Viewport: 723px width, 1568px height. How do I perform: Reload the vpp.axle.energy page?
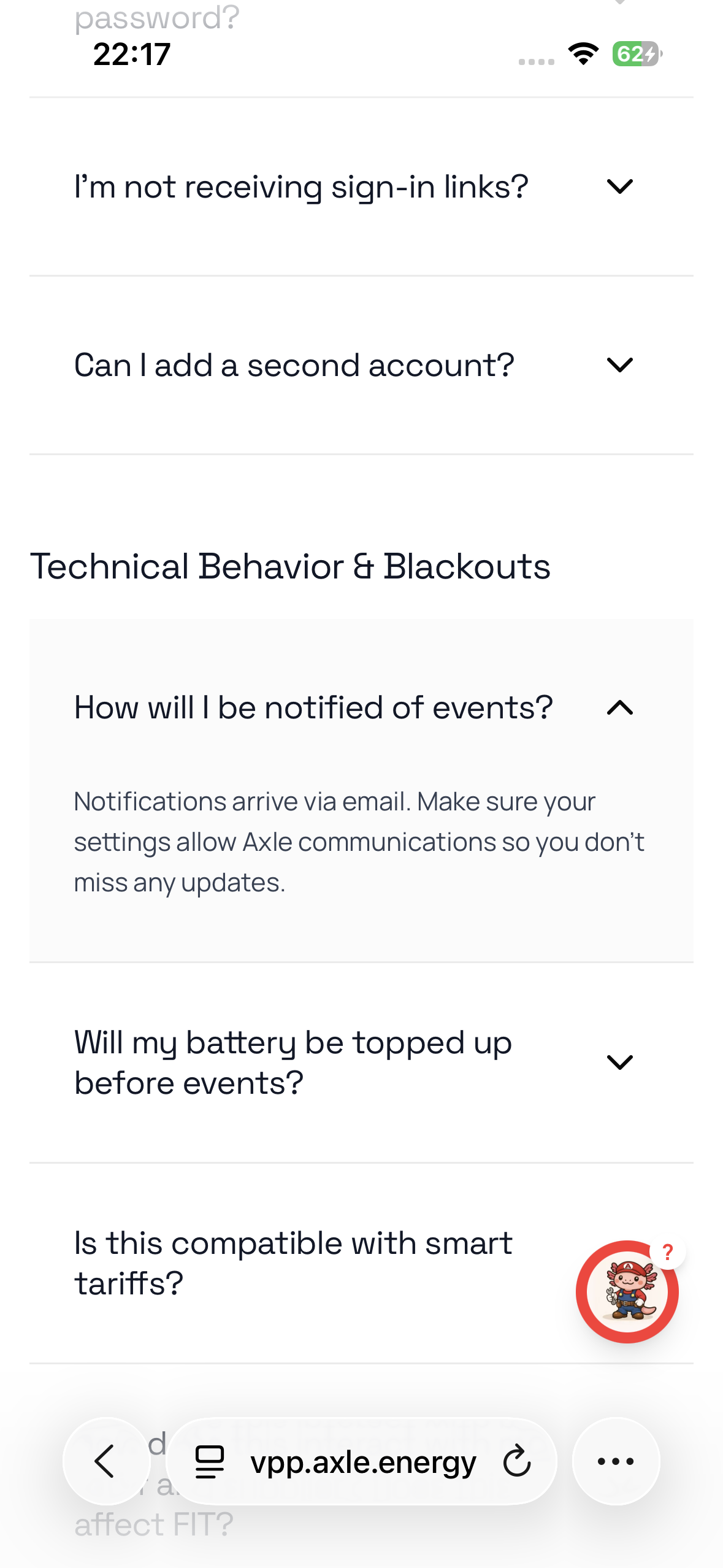click(517, 1461)
